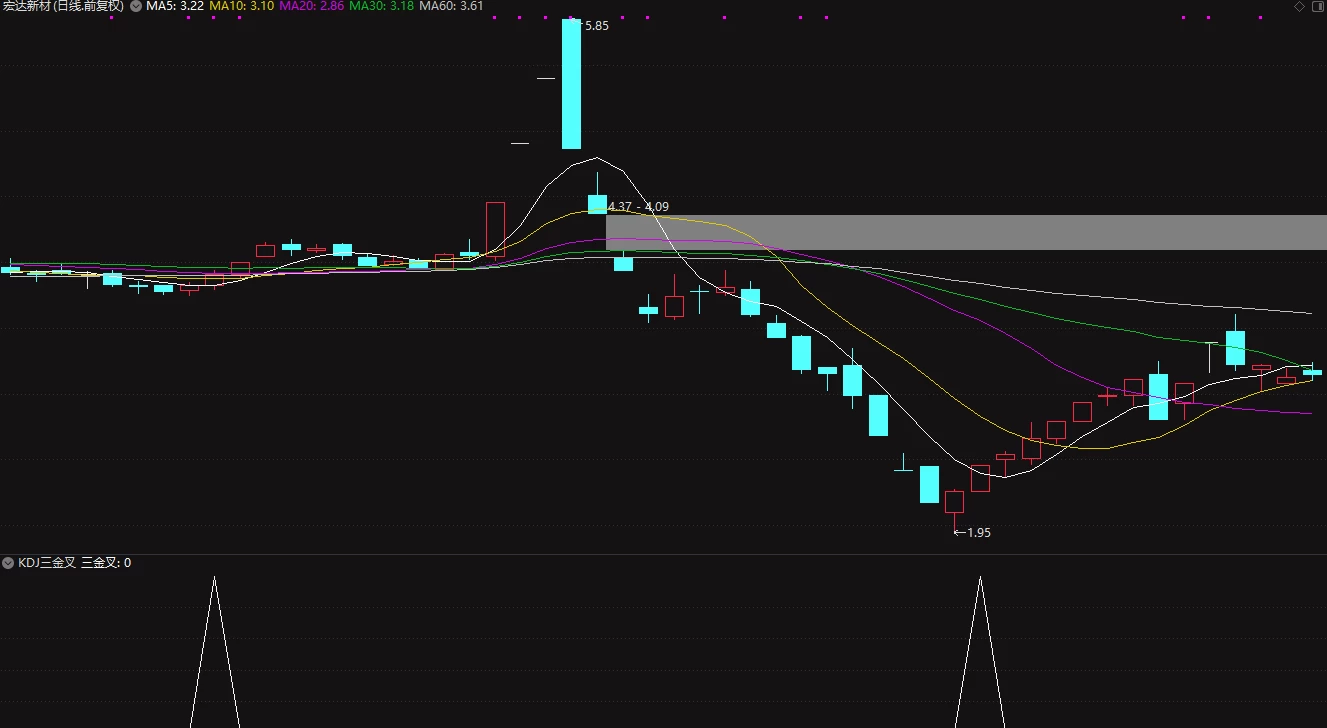Select the KDJ三金叉 indicator name
The image size is (1327, 728).
(x=47, y=563)
